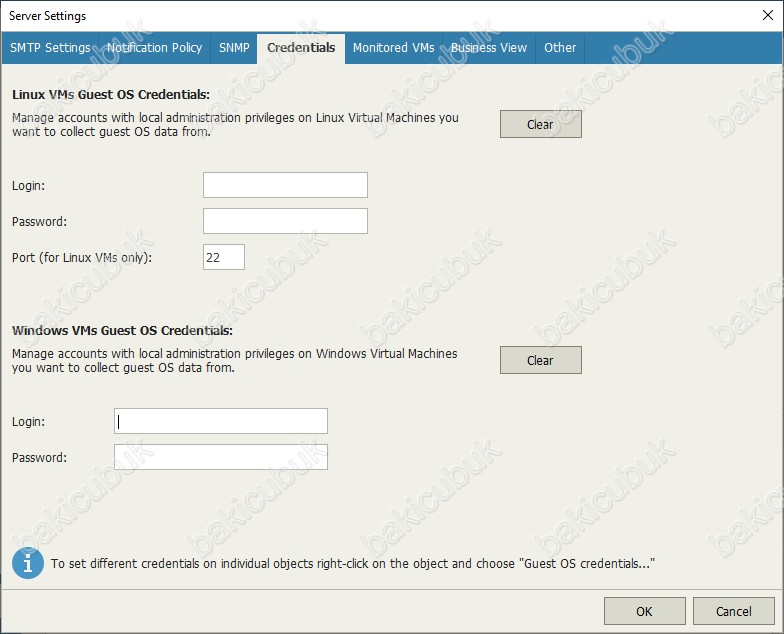Screen dimensions: 784x634
Task: Open the Business View tab
Action: 489,48
